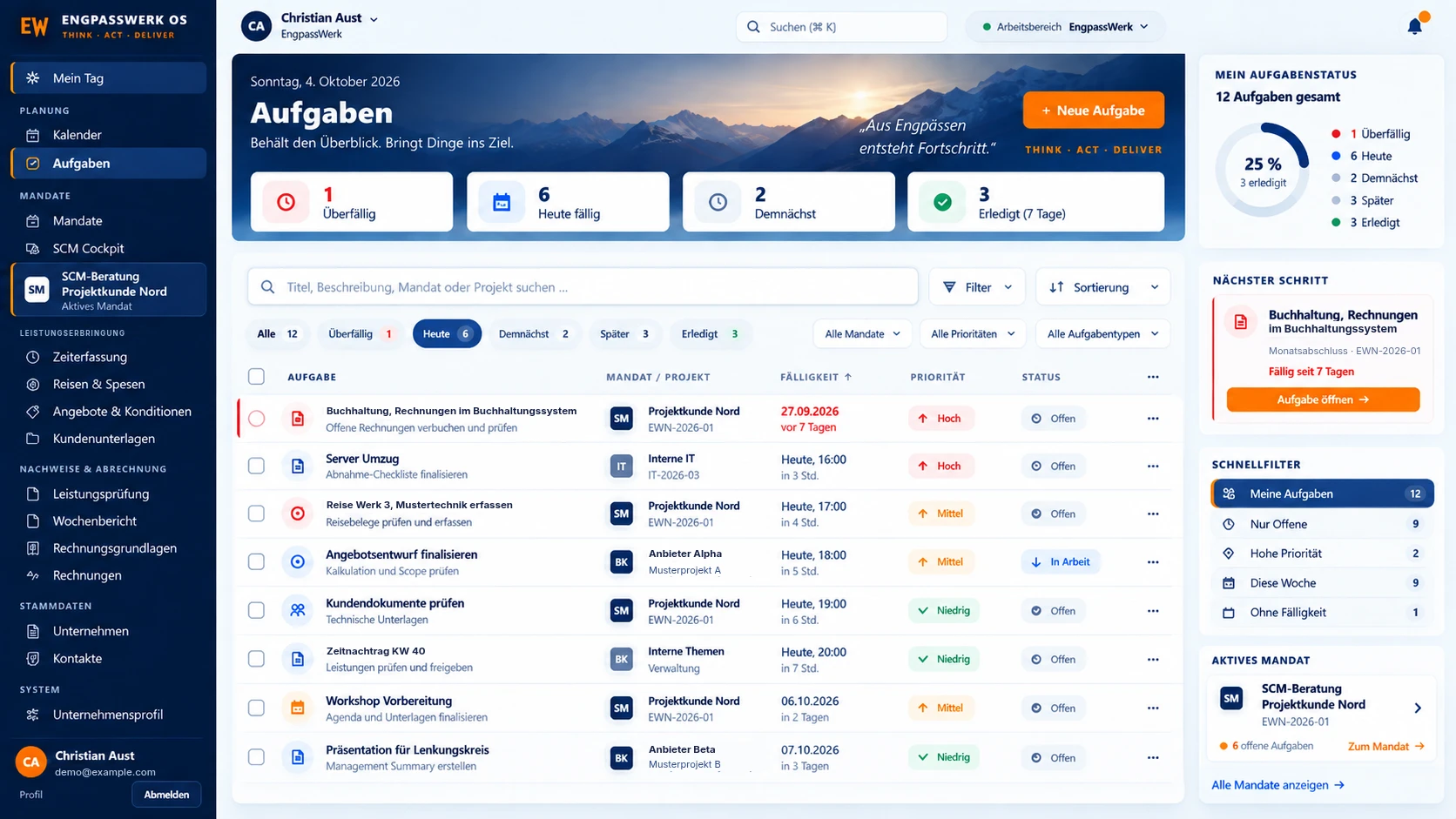Image resolution: width=1456 pixels, height=819 pixels.
Task: Switch to the Überfällig tab
Action: (360, 334)
